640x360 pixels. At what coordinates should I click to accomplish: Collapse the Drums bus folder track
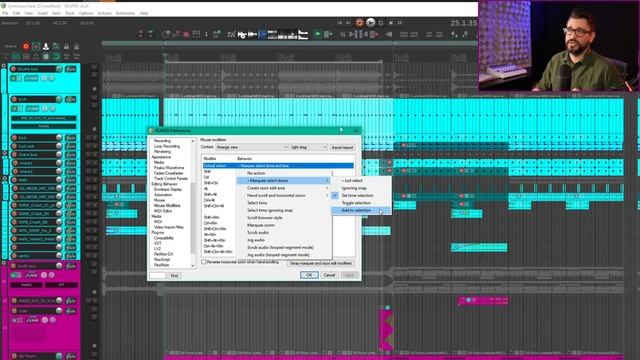(x=4, y=66)
